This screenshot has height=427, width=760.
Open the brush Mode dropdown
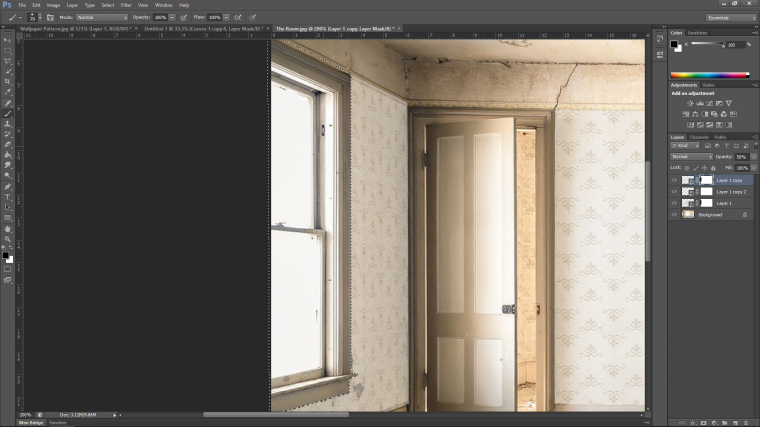click(102, 17)
